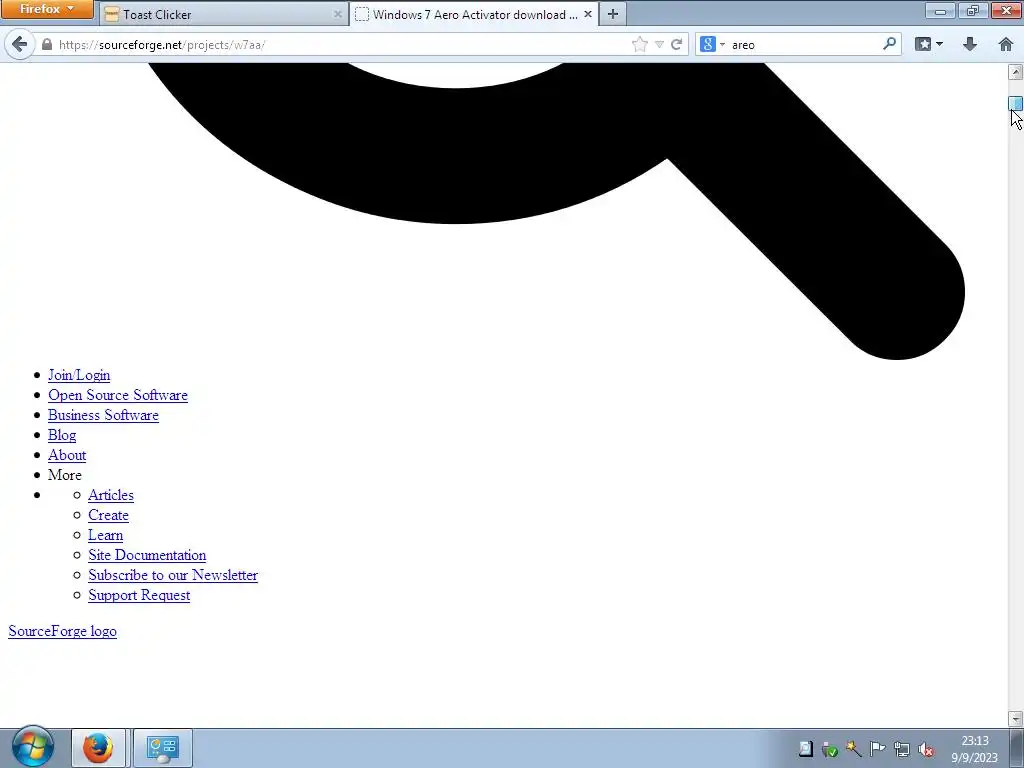Viewport: 1024px width, 768px height.
Task: View site security padlock info
Action: [46, 44]
